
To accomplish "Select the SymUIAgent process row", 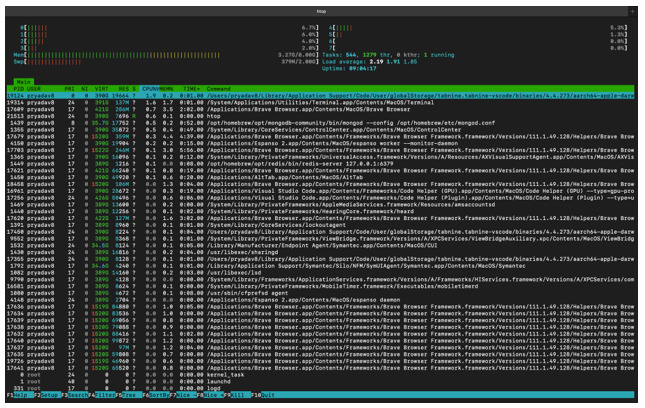I will (x=320, y=266).
